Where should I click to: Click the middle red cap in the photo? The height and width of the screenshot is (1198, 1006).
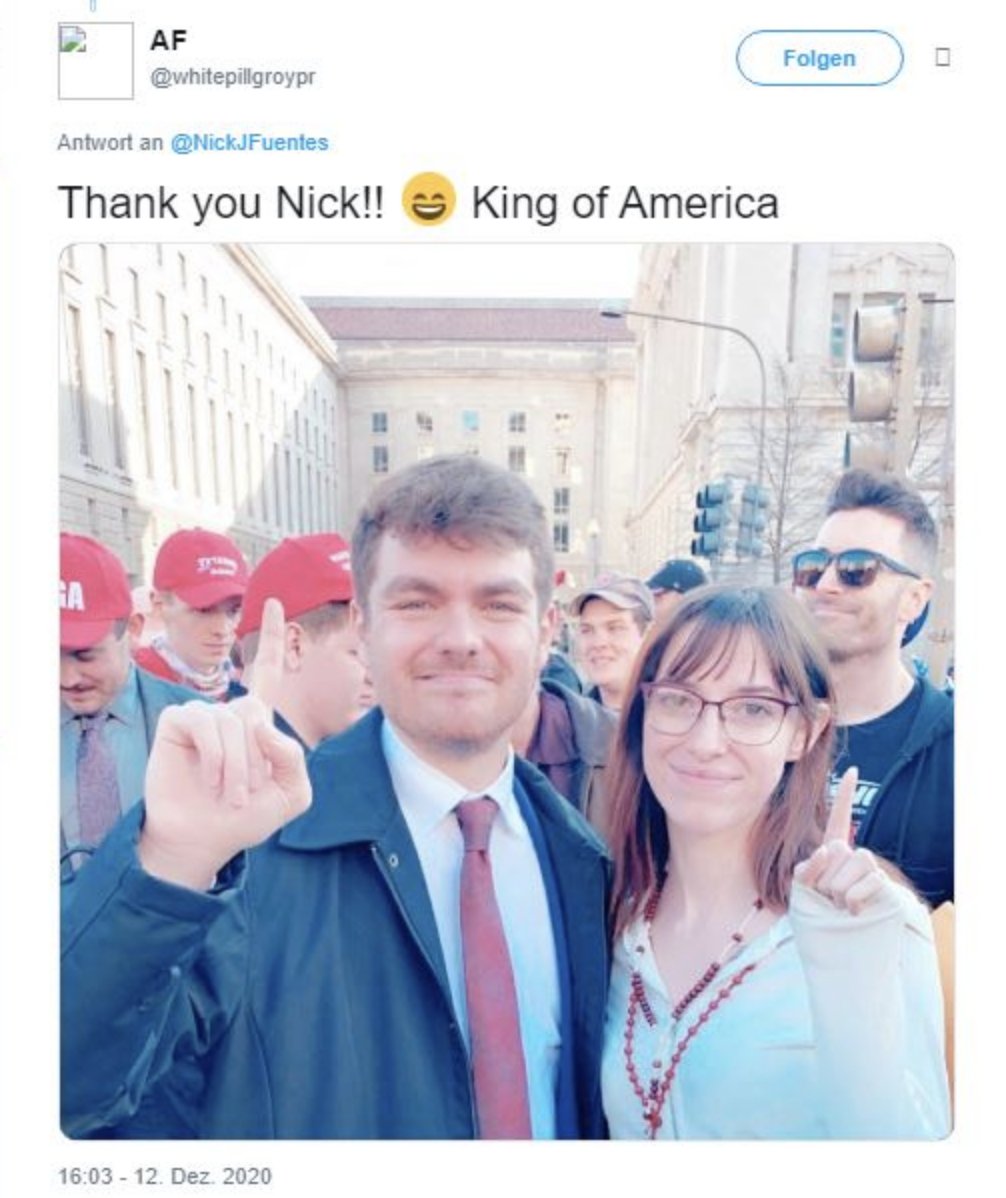200,568
